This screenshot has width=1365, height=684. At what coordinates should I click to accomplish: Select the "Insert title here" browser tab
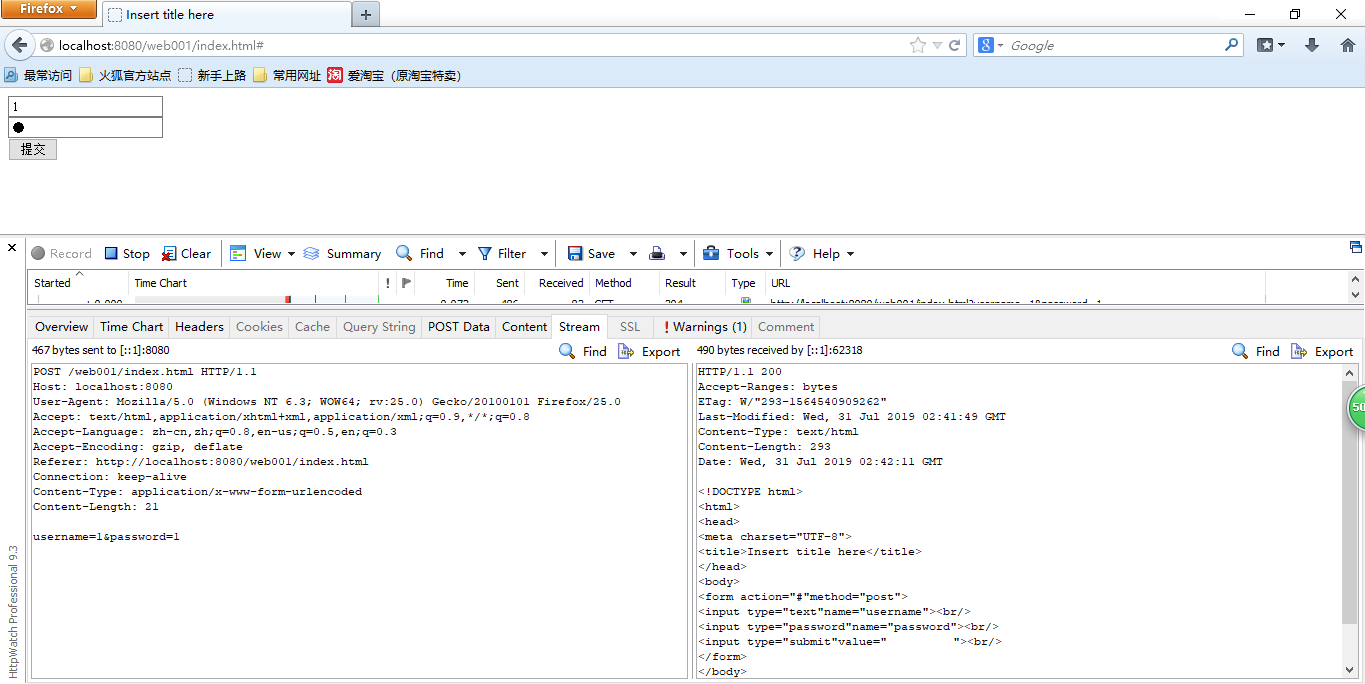point(226,15)
